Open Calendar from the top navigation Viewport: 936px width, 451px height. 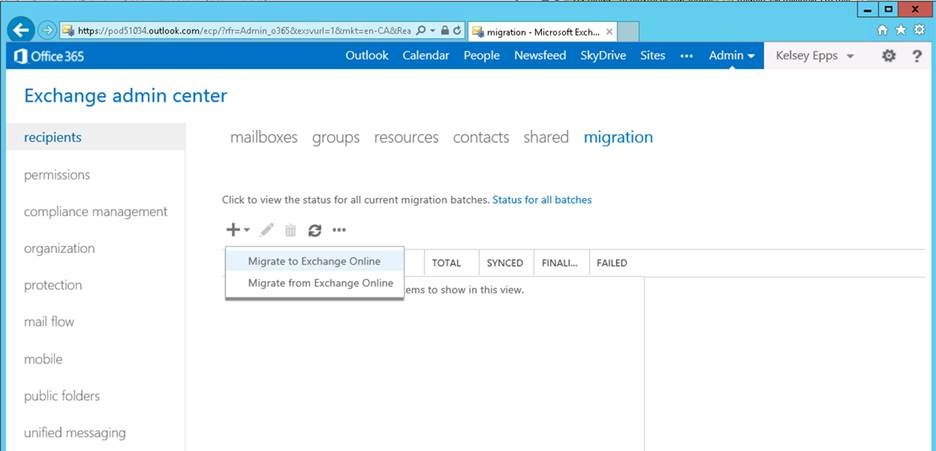[x=426, y=55]
